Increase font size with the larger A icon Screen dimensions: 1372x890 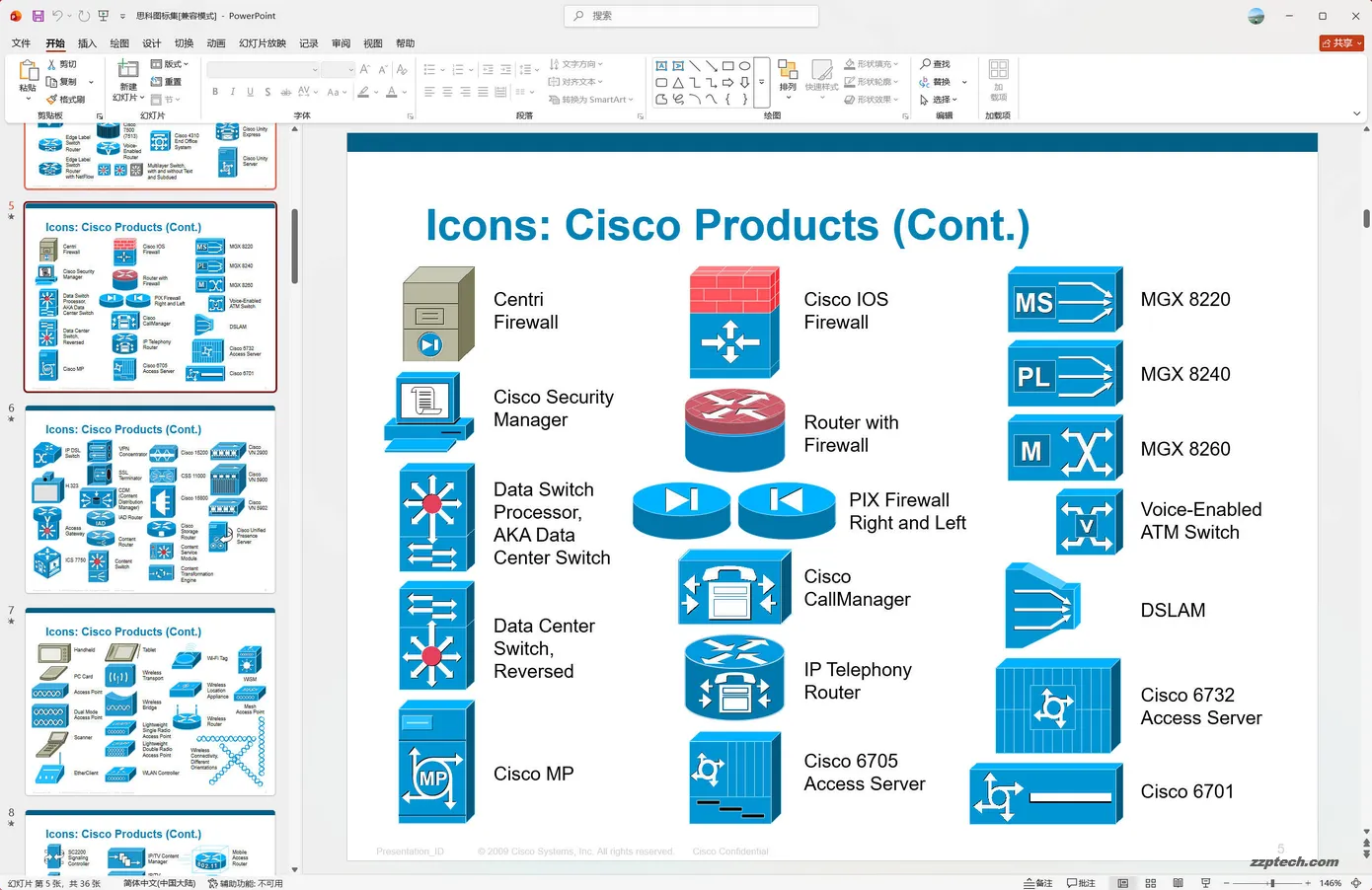365,69
